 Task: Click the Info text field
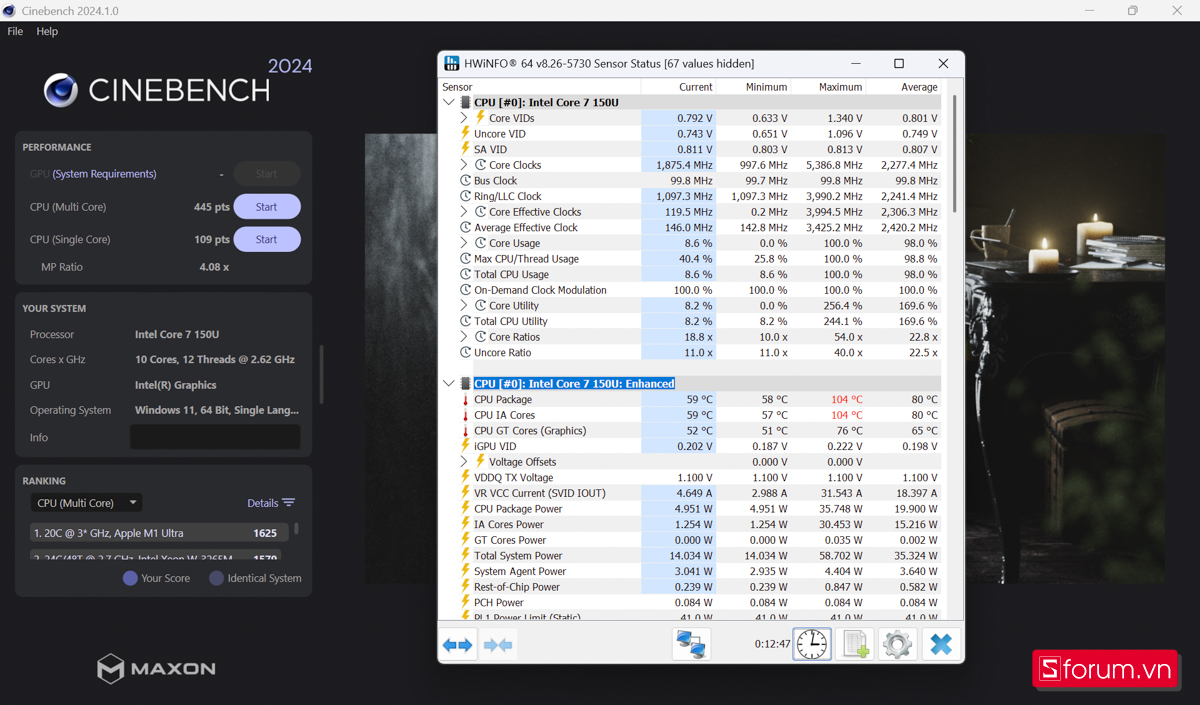pos(215,437)
